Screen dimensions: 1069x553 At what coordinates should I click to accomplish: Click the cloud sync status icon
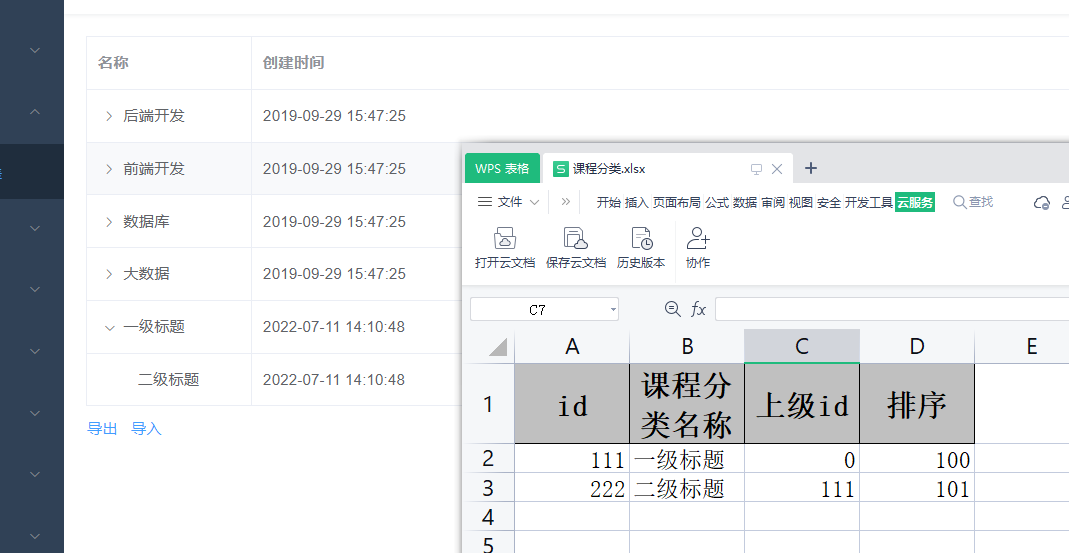point(1042,203)
